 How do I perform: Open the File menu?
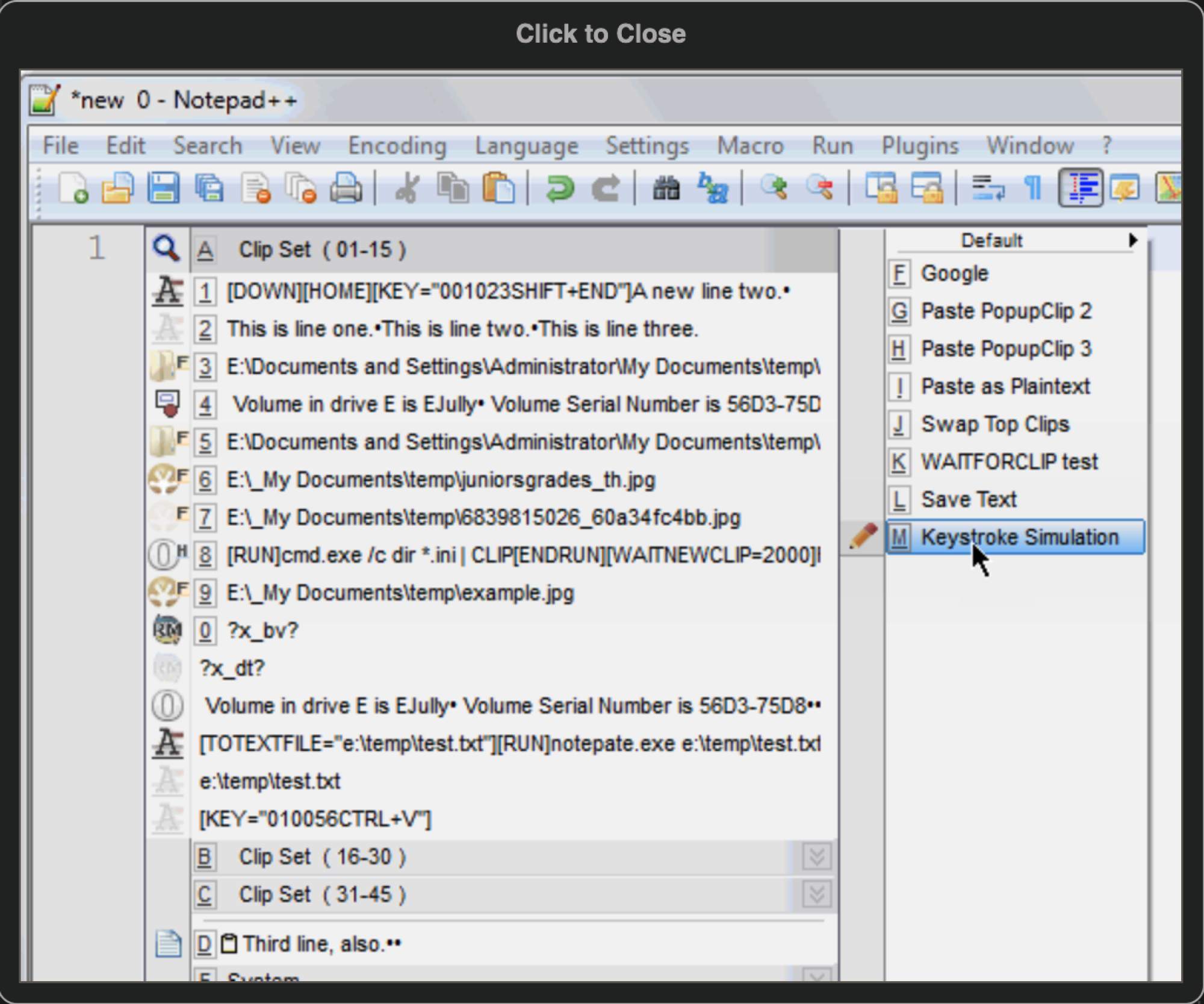[61, 145]
